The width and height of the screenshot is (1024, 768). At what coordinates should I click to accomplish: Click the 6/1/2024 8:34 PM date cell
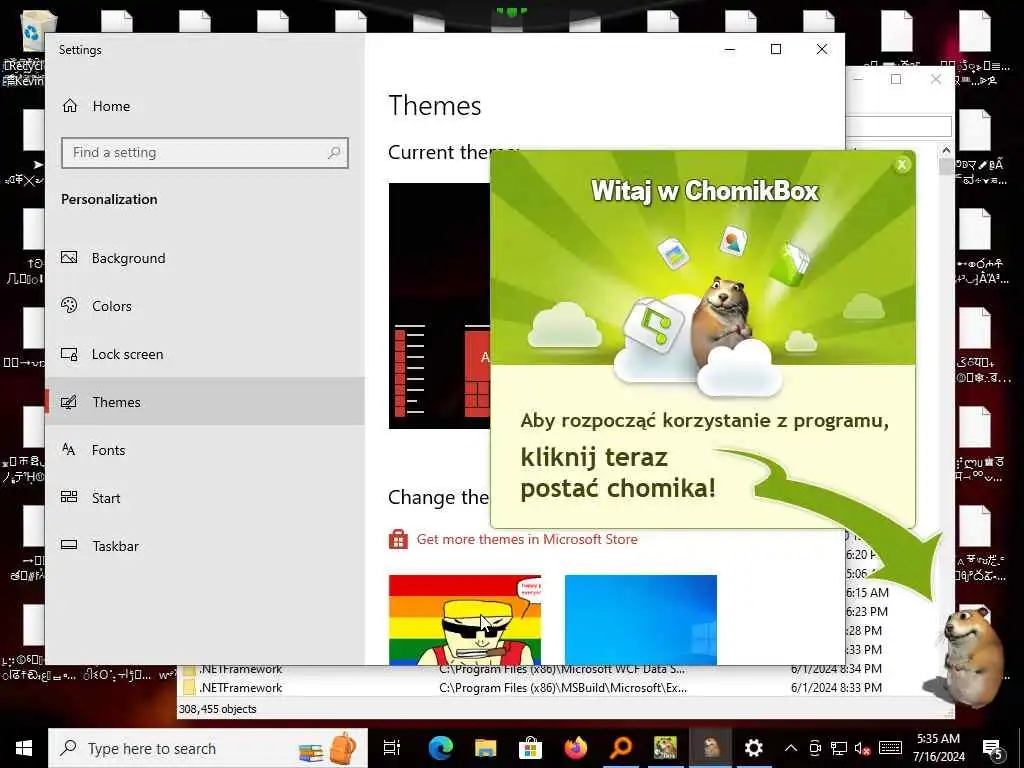pos(837,669)
